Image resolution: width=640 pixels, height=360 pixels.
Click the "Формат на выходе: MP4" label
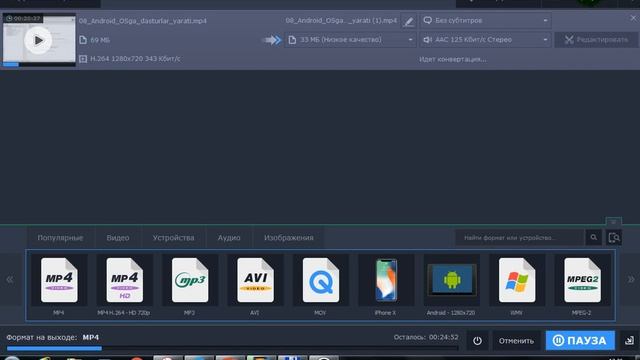click(53, 338)
